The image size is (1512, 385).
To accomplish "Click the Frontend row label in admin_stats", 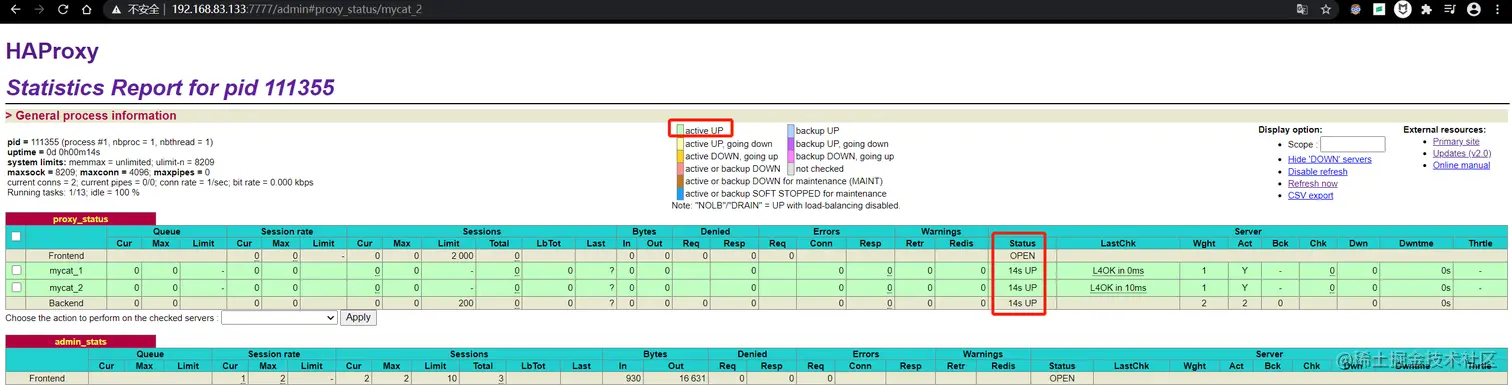I will (48, 379).
